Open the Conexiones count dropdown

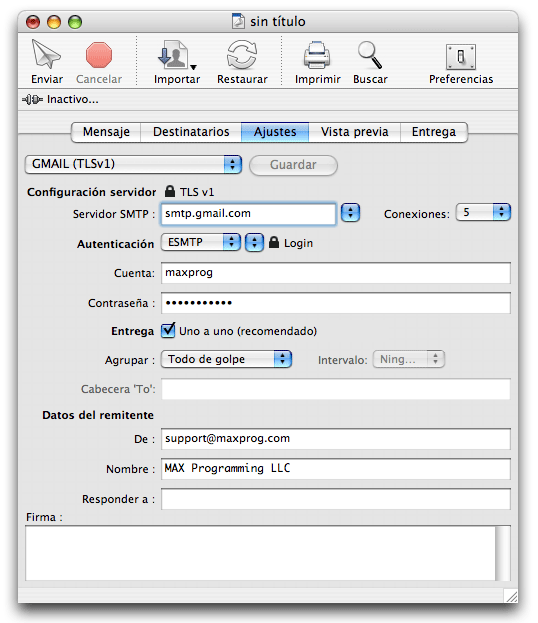(483, 212)
